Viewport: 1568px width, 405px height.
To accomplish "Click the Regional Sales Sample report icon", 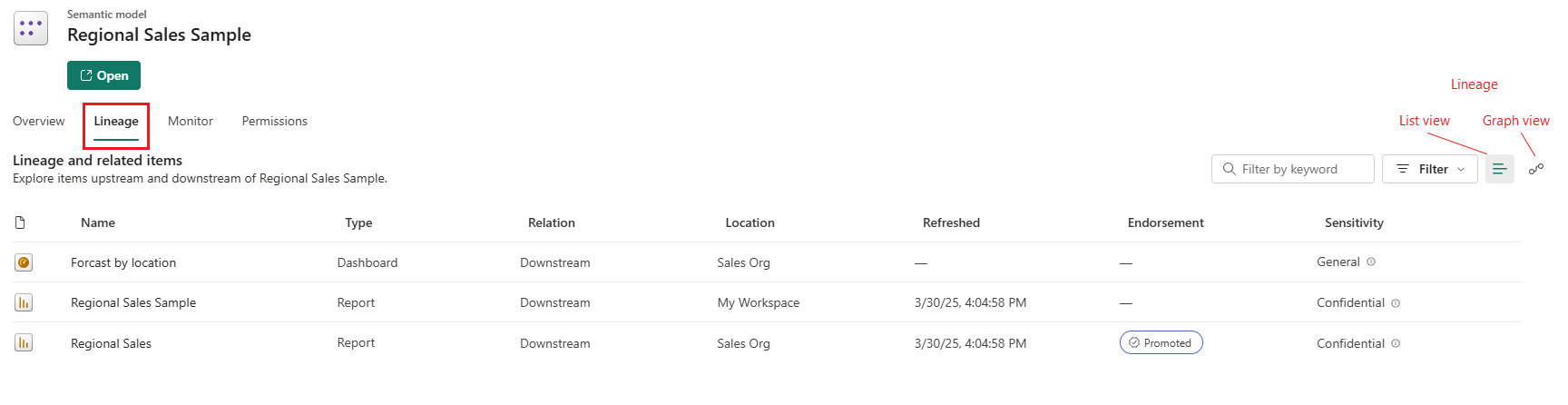I will 24,302.
